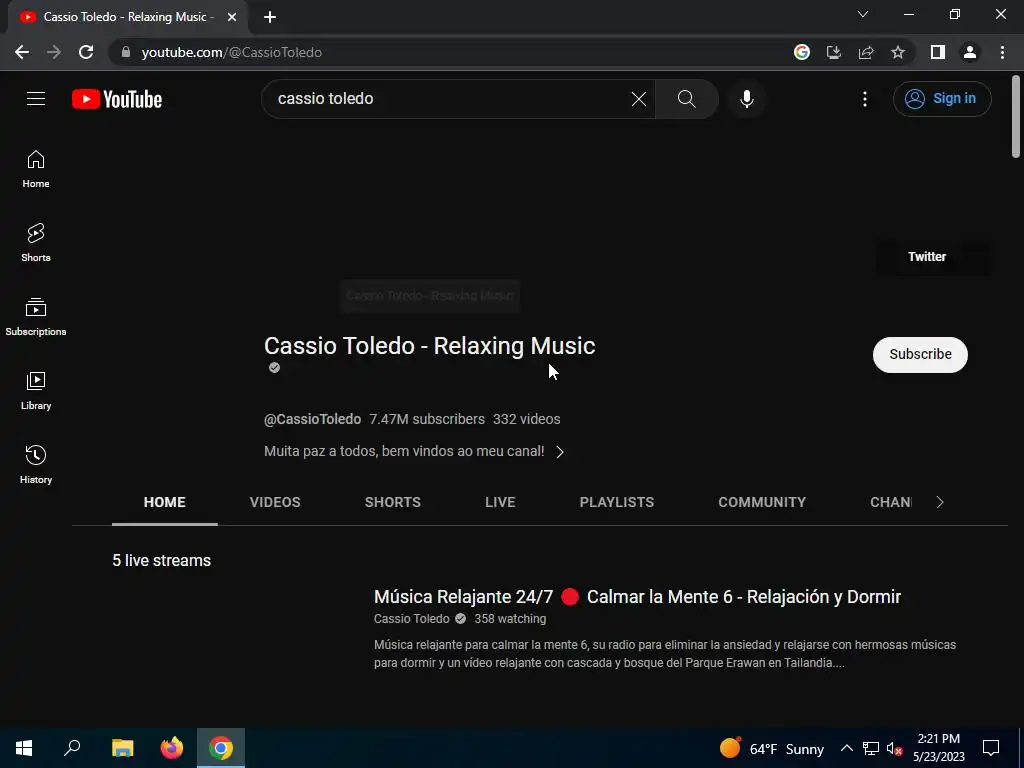This screenshot has width=1024, height=768.
Task: Expand the channel description arrow
Action: [x=560, y=452]
